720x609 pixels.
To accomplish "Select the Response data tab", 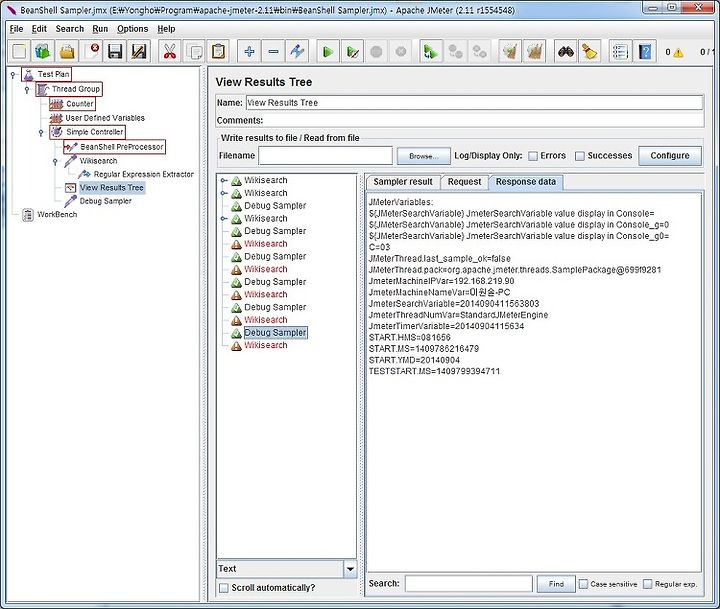I will [x=526, y=182].
